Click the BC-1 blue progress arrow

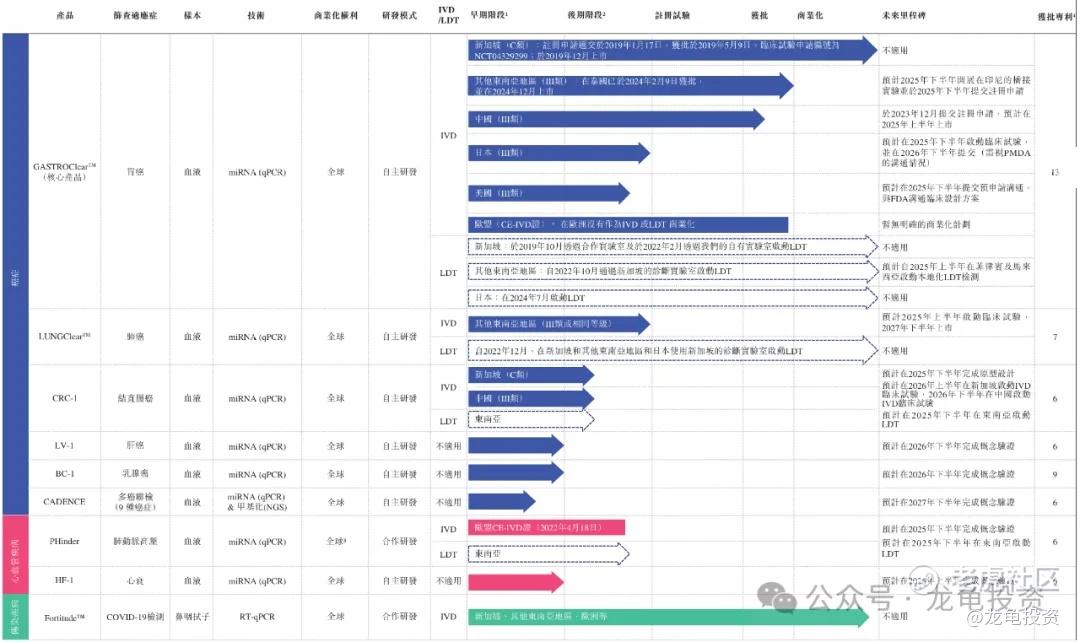coord(515,473)
